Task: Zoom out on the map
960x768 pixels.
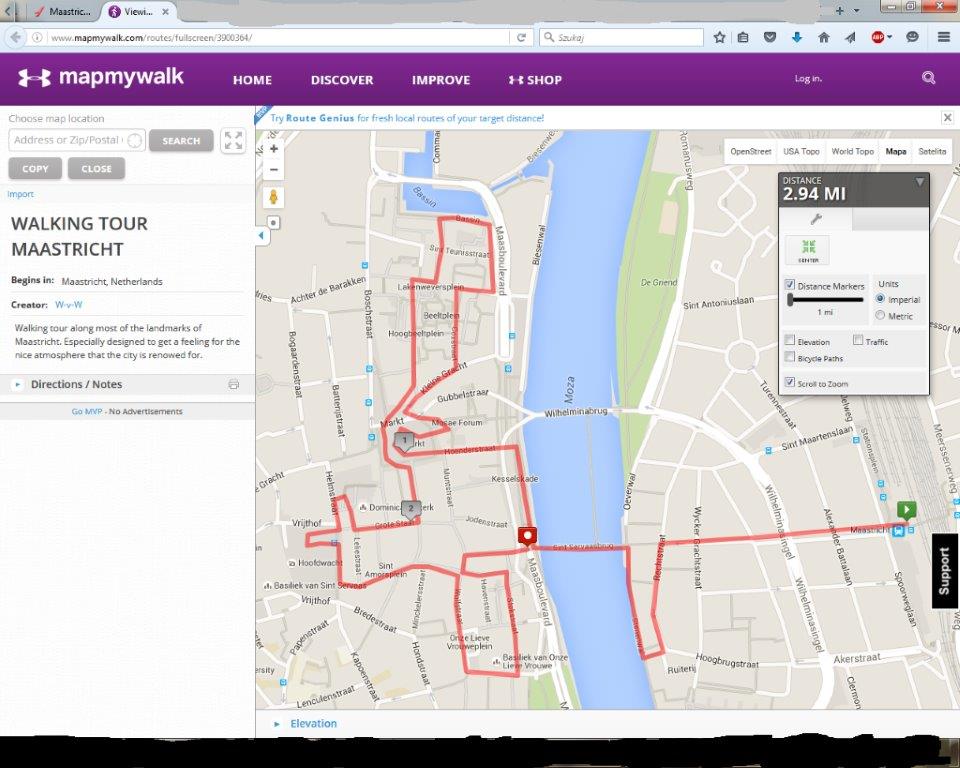Action: click(x=274, y=170)
